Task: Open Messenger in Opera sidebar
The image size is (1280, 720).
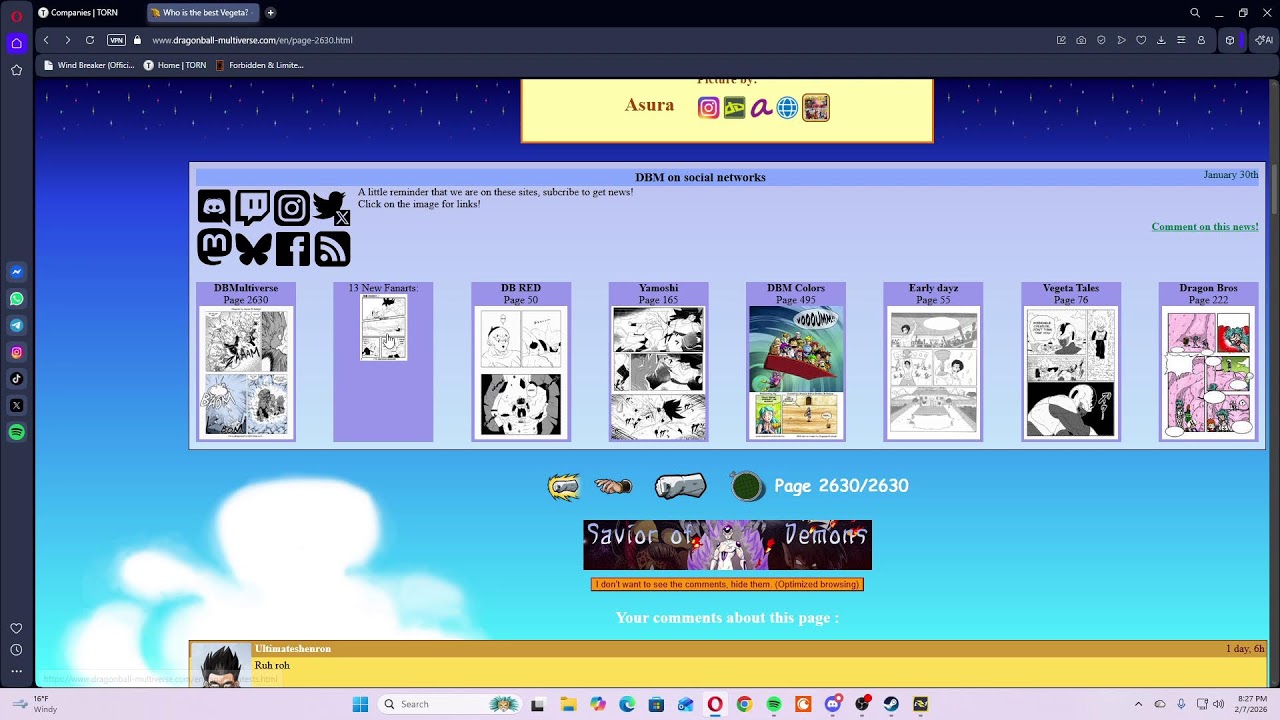Action: pos(16,272)
